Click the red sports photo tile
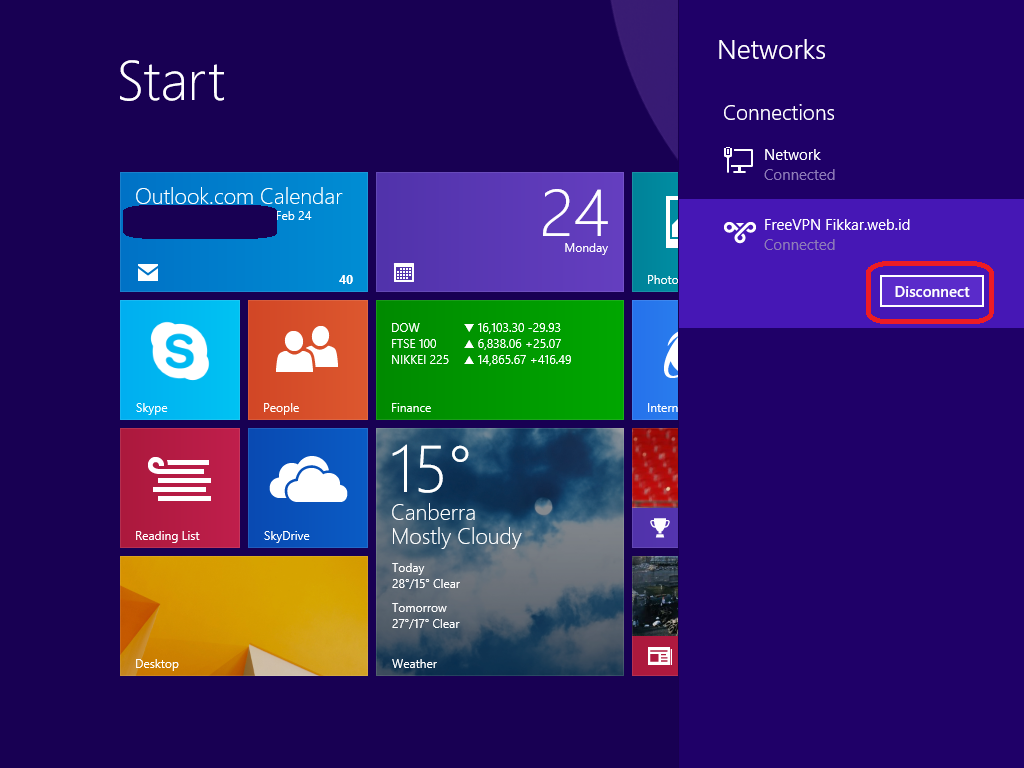Screen dimensions: 1024x768 pos(655,468)
